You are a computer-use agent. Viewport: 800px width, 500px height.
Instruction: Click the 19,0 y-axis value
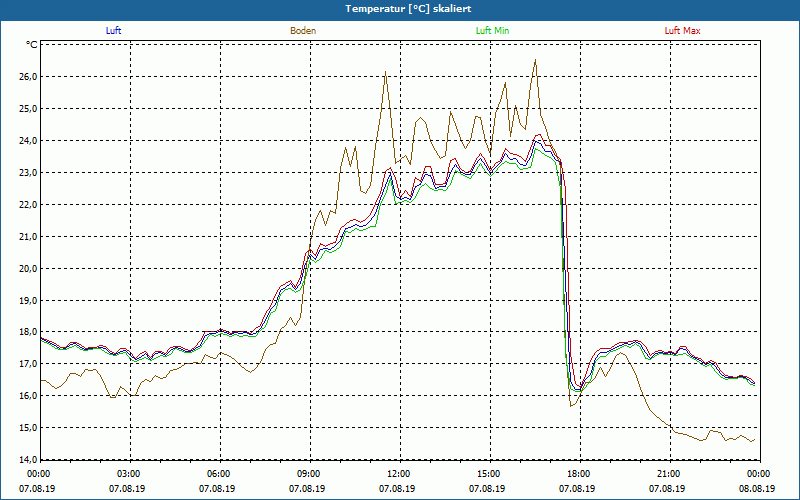[x=29, y=300]
